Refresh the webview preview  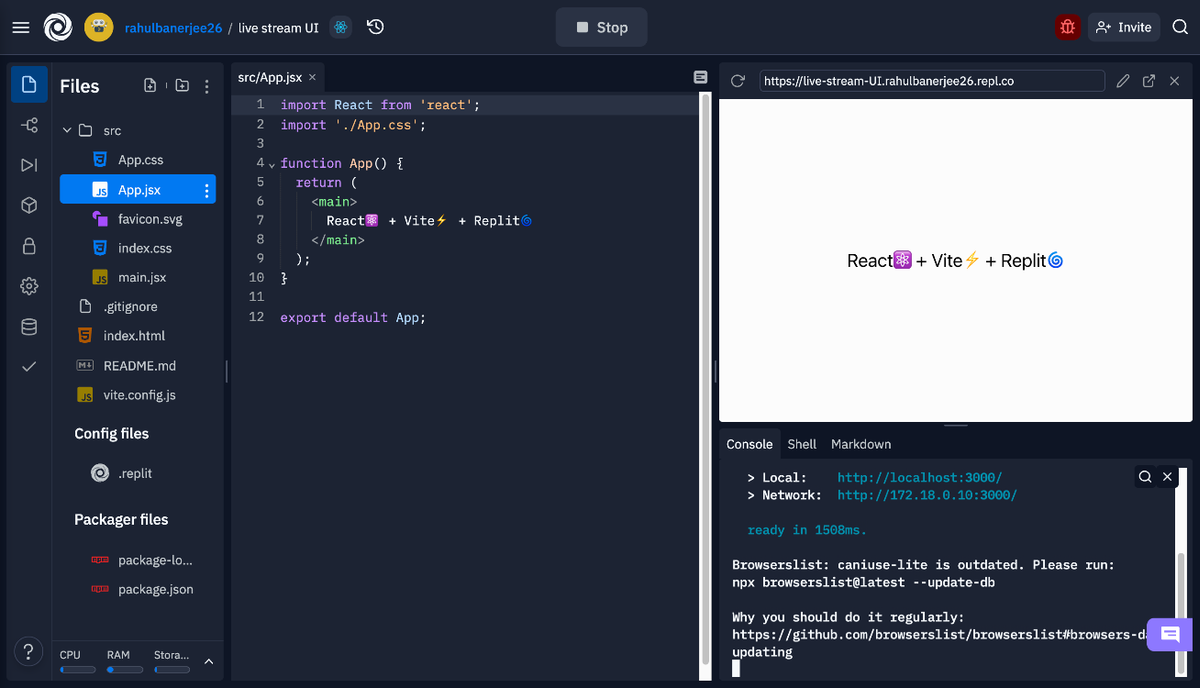click(x=737, y=81)
